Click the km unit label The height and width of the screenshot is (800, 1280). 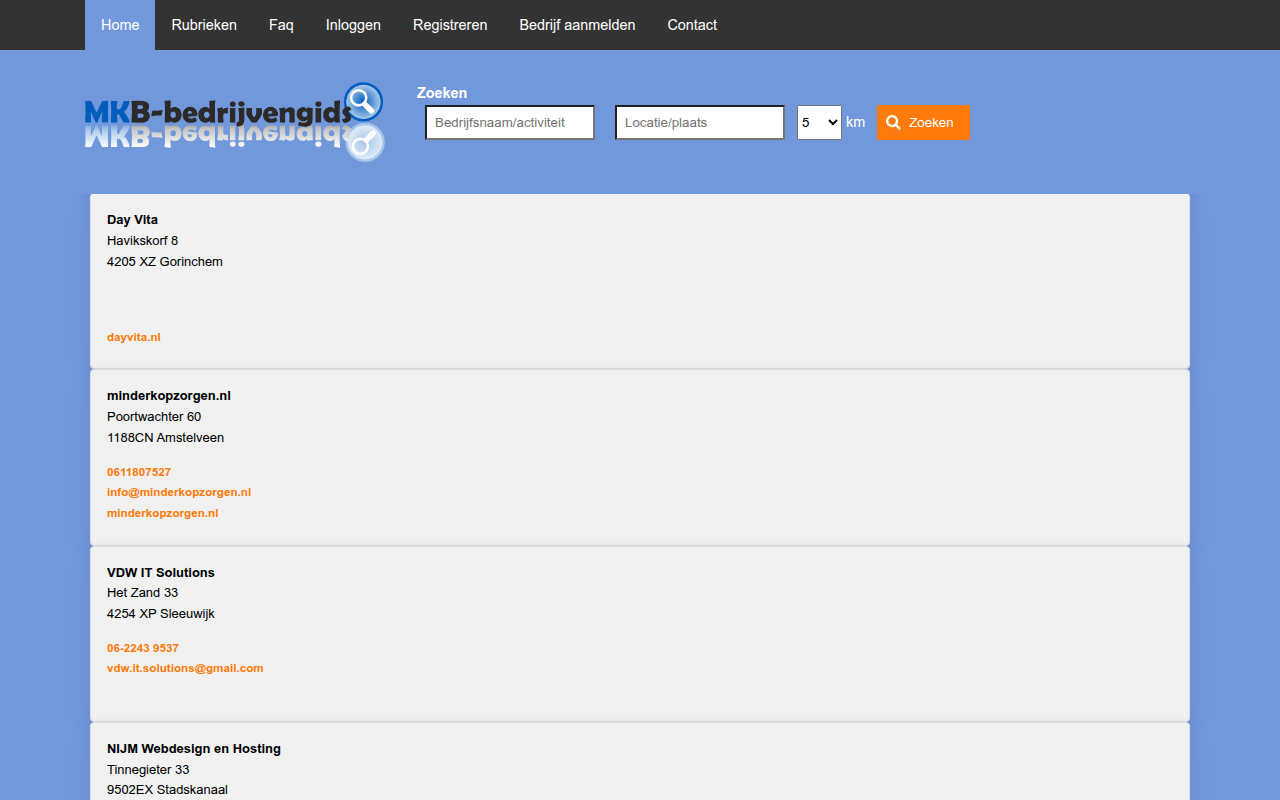856,122
